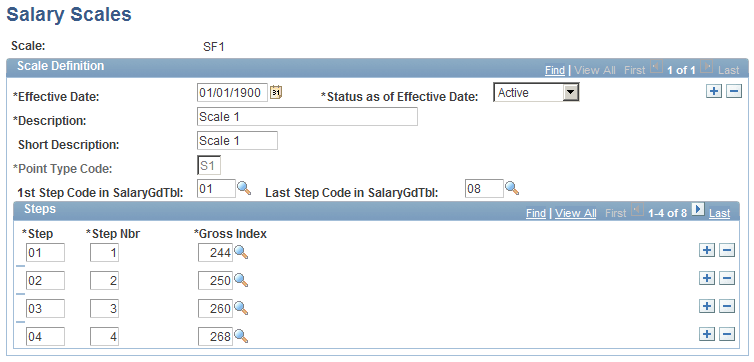
Task: Click the 1st Step Code input field
Action: click(216, 188)
